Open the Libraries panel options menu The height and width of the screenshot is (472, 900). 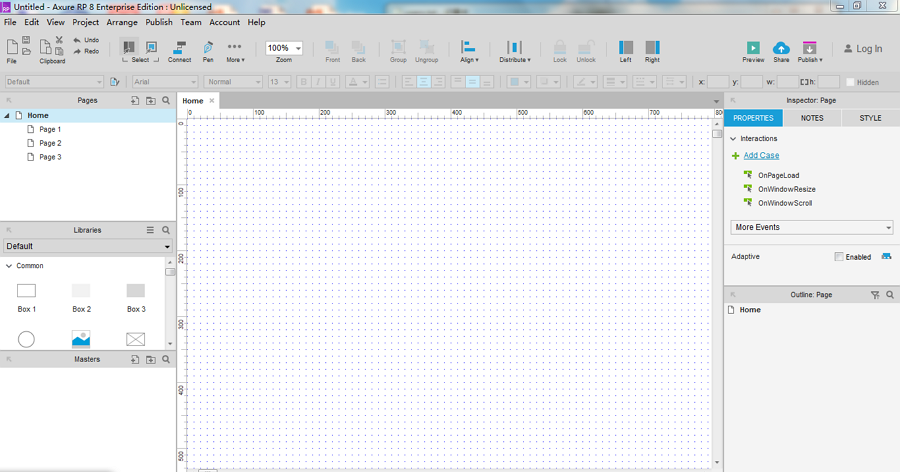151,230
